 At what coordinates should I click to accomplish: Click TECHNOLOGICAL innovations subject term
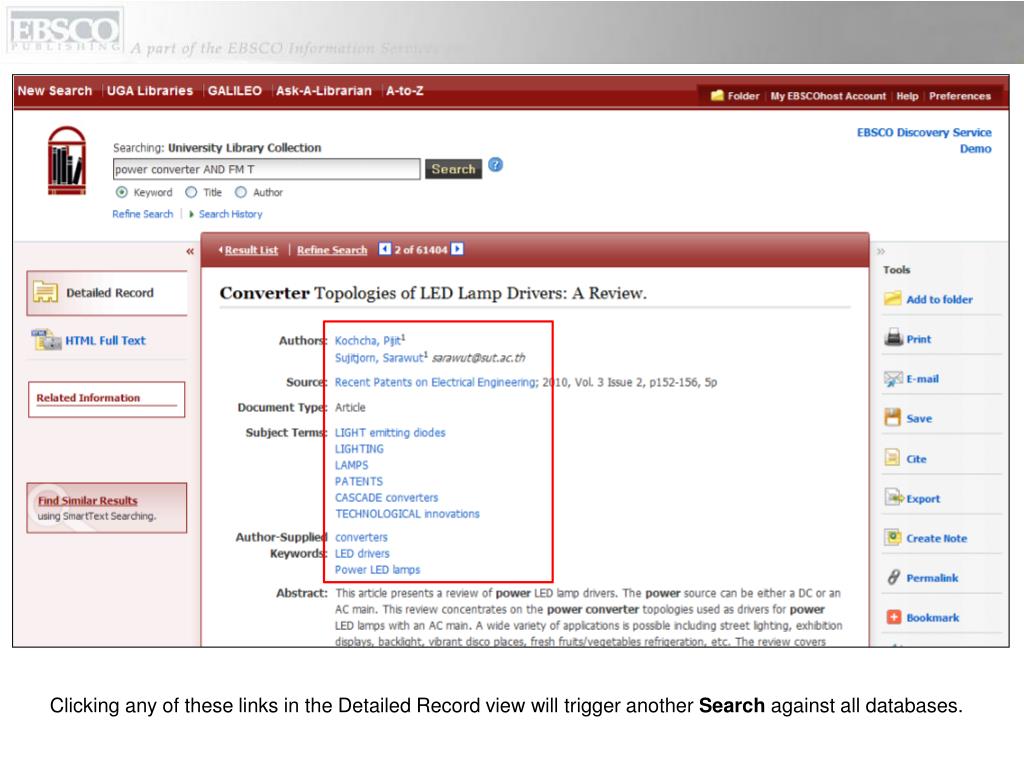(408, 514)
